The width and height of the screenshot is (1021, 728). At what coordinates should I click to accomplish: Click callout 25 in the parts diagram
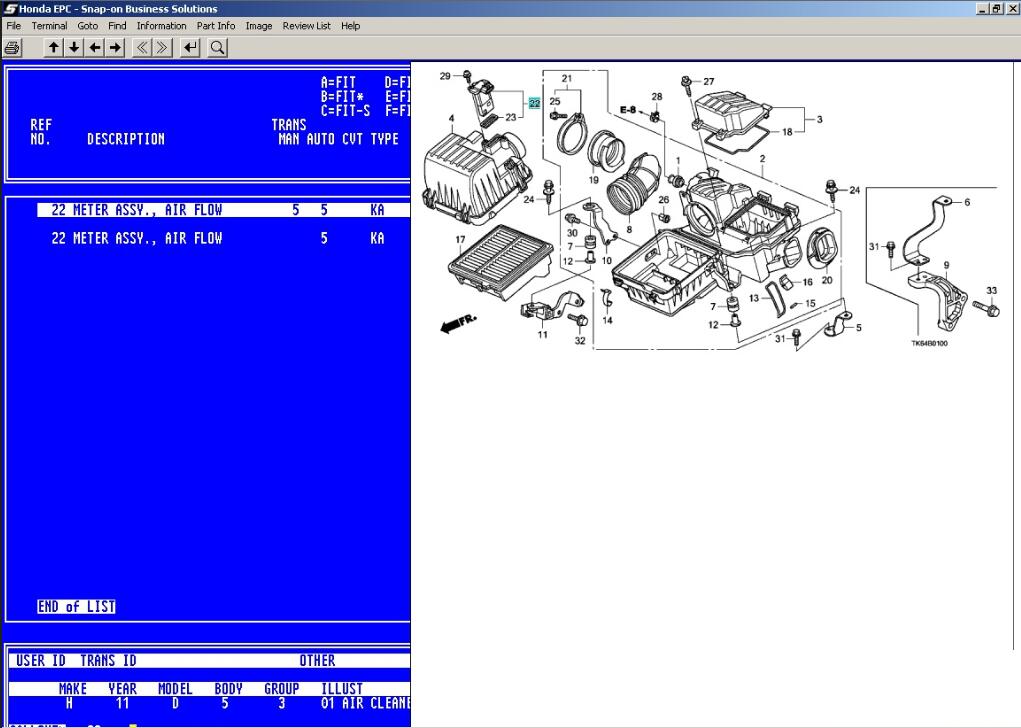(x=555, y=102)
